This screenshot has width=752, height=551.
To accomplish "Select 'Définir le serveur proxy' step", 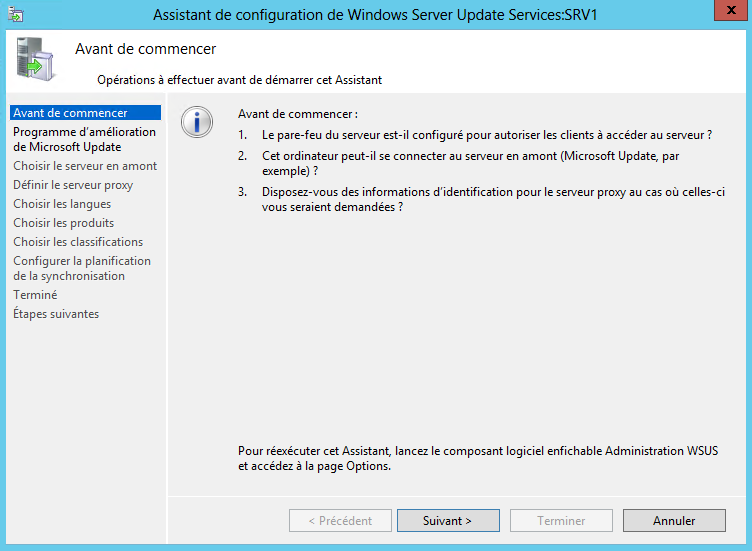I will (73, 185).
